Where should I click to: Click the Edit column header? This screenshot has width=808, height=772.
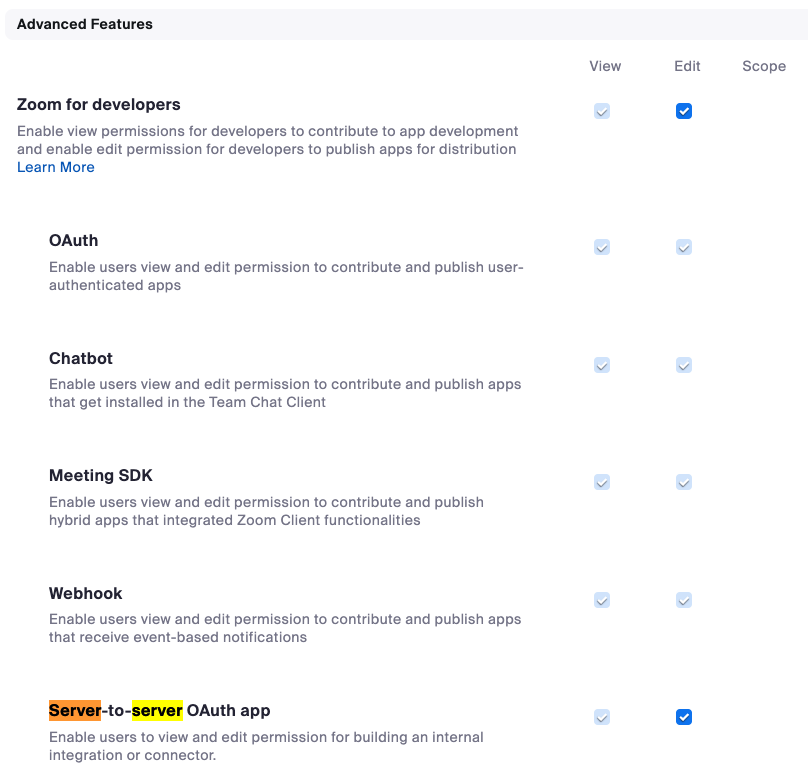tap(687, 66)
